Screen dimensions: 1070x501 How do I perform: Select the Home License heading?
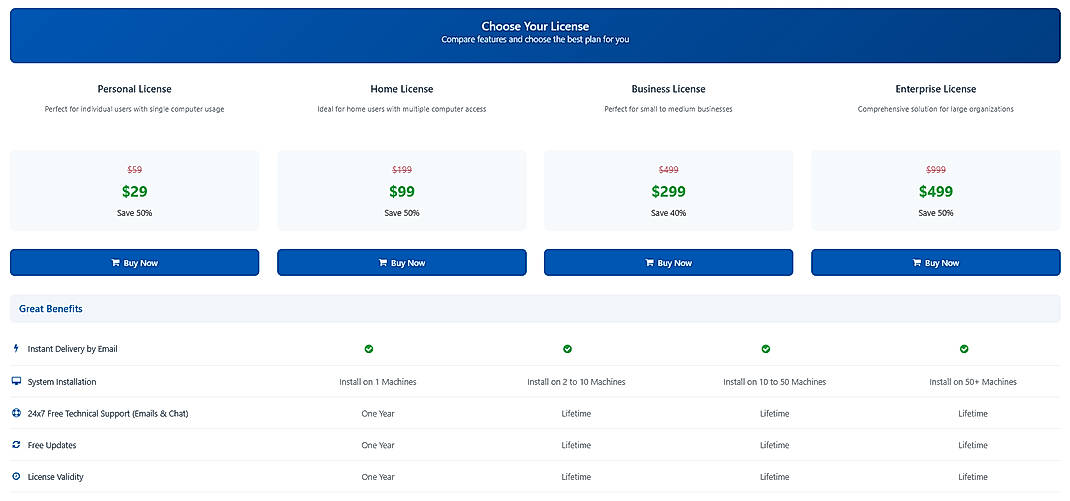point(402,89)
